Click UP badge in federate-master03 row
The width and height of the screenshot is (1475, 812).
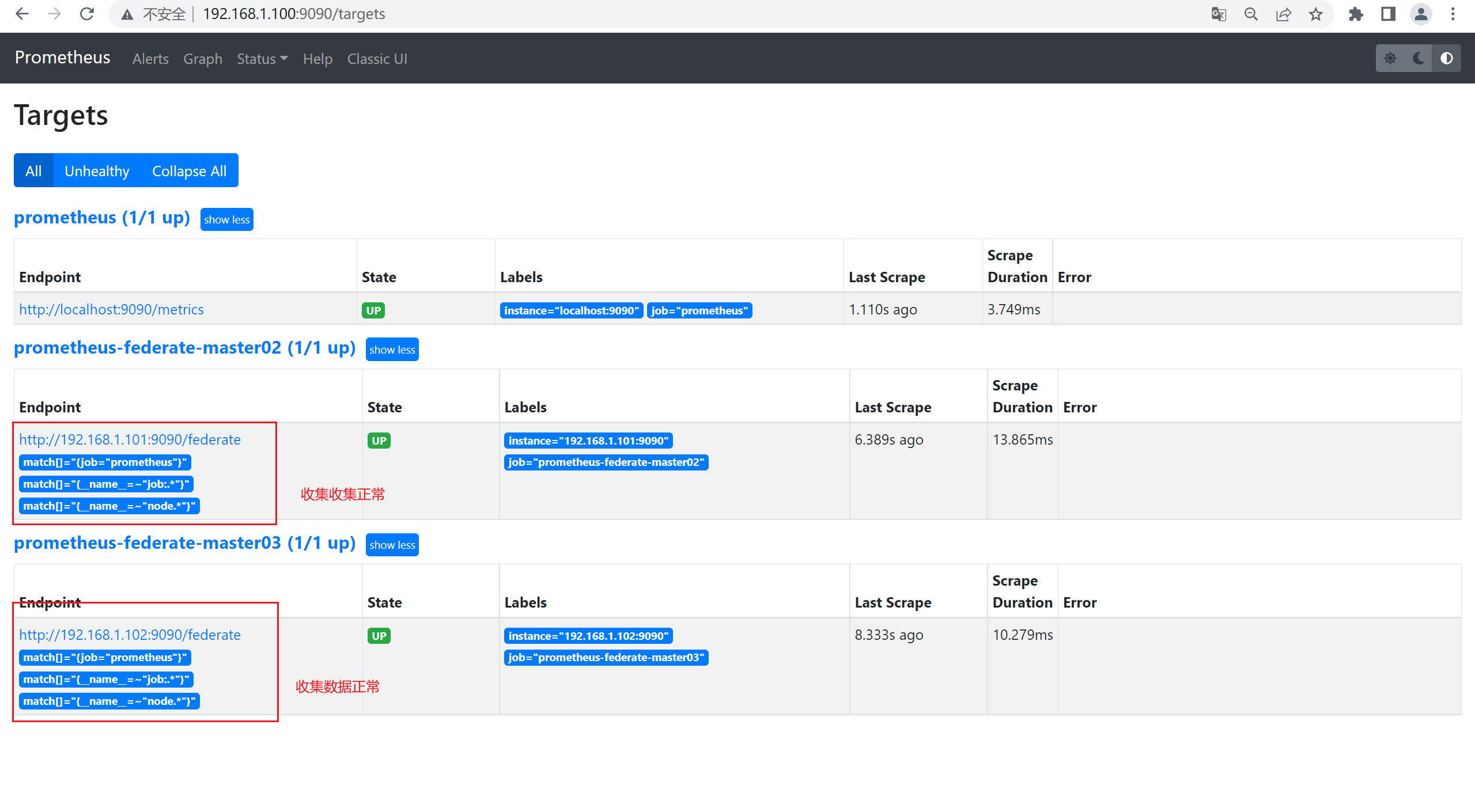click(379, 636)
